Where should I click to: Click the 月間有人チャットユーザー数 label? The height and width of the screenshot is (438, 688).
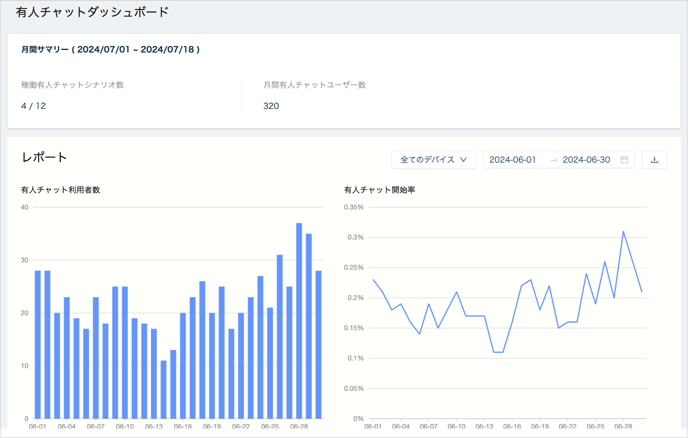315,85
